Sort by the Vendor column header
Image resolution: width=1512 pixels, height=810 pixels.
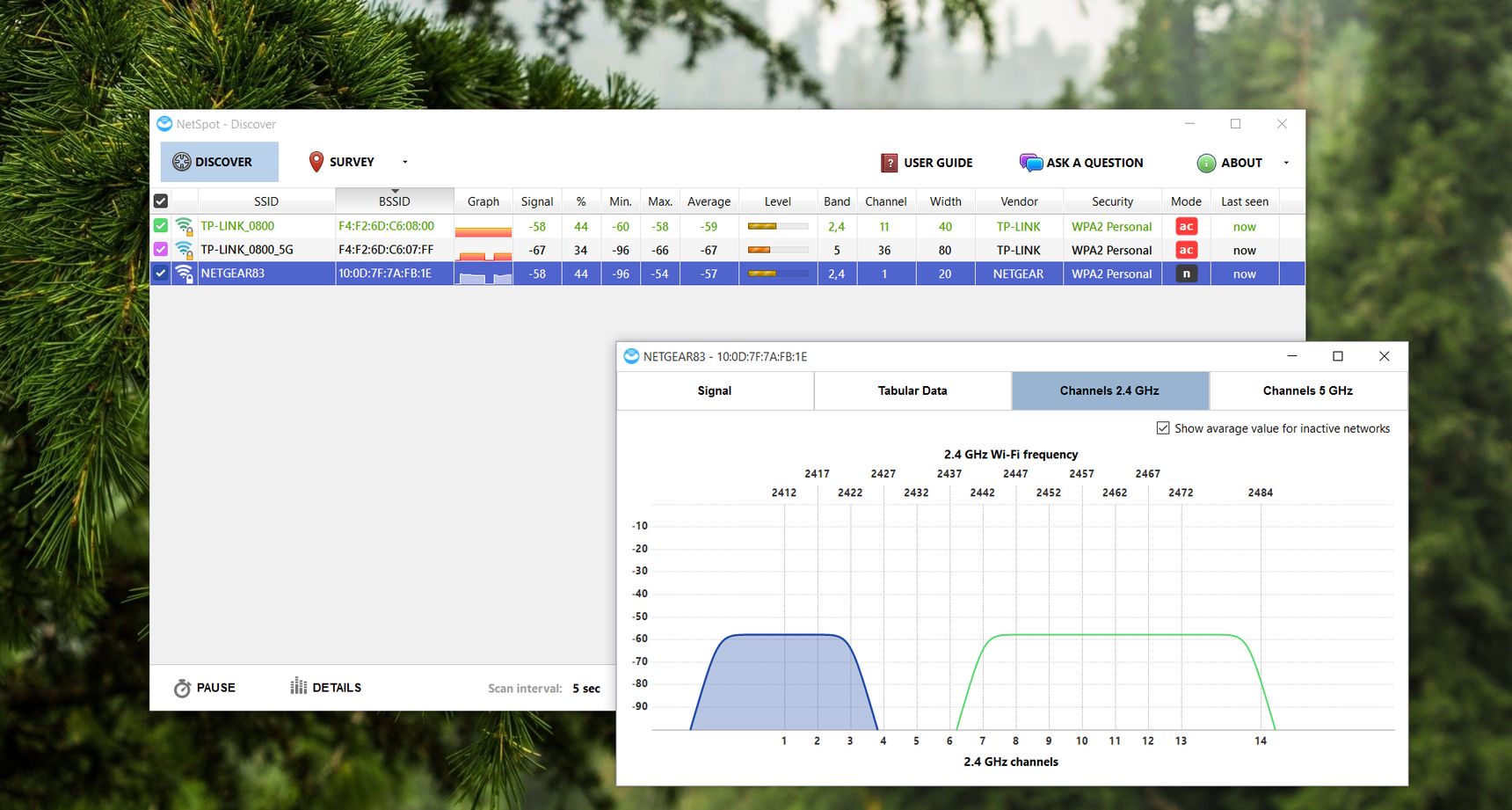click(1019, 201)
